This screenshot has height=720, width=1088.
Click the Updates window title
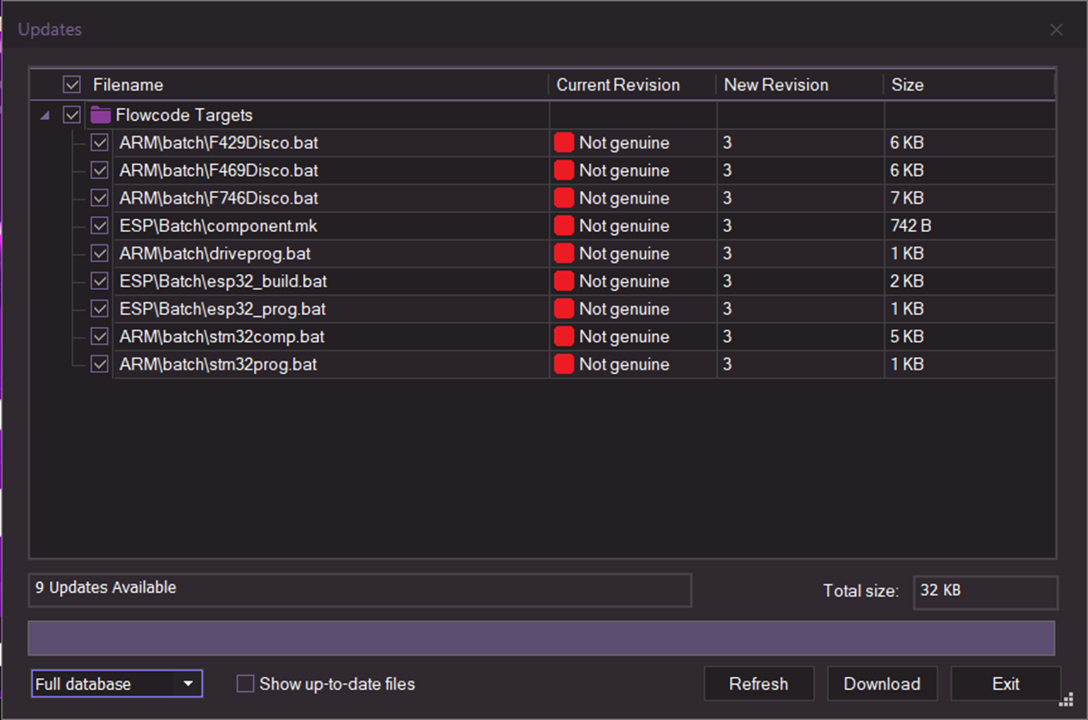(x=49, y=29)
